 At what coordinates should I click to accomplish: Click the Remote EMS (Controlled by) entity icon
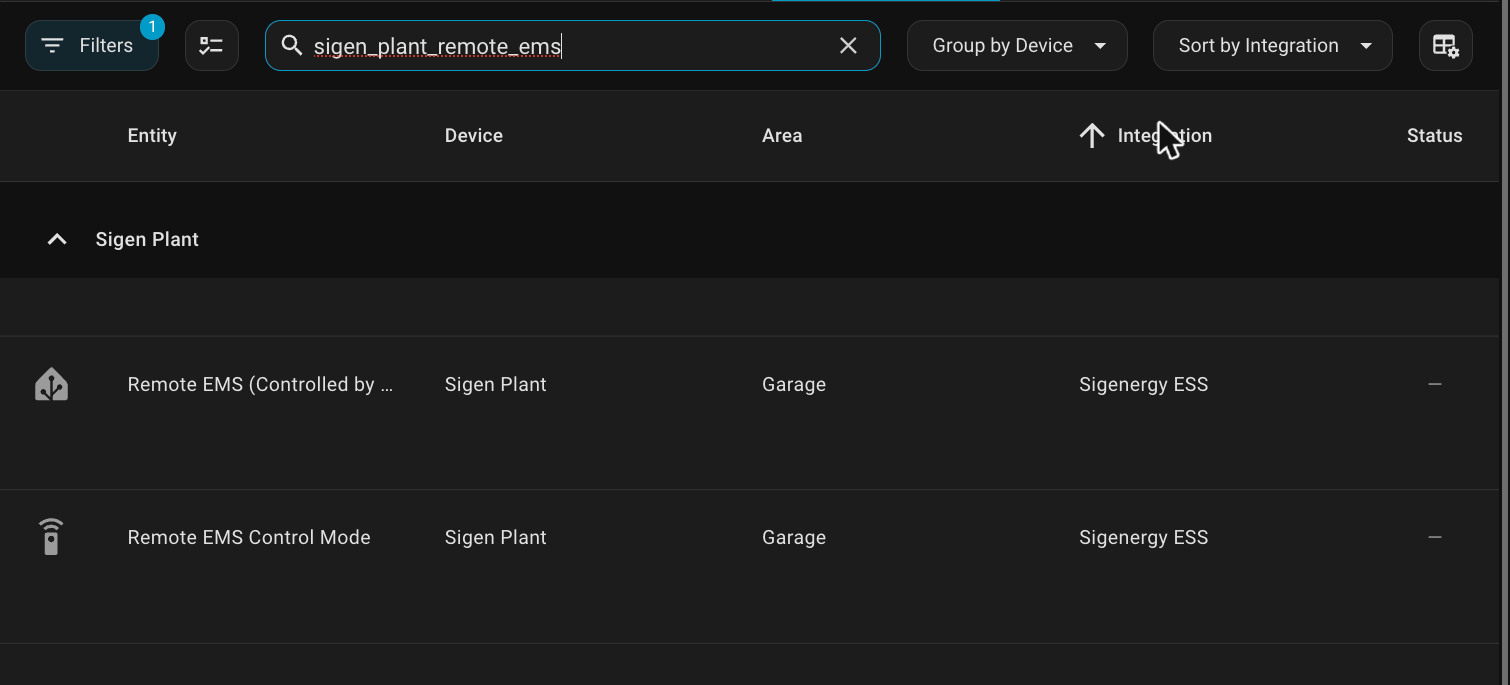(51, 385)
